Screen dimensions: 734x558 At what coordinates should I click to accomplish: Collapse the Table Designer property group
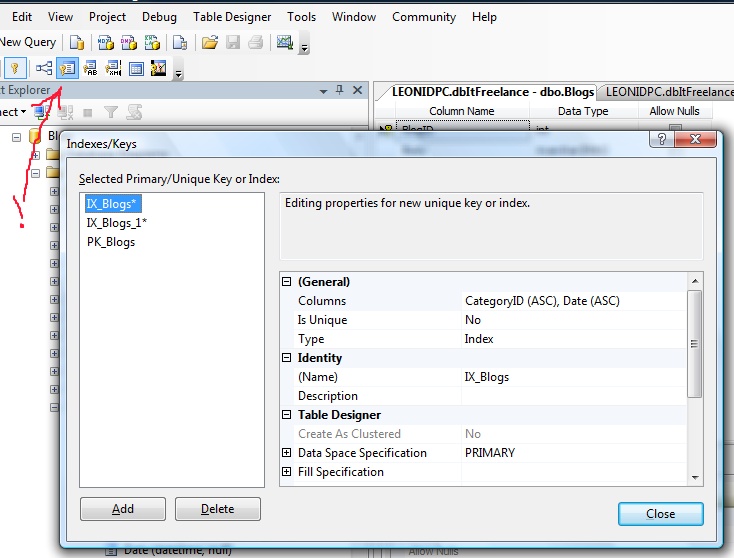[x=286, y=415]
